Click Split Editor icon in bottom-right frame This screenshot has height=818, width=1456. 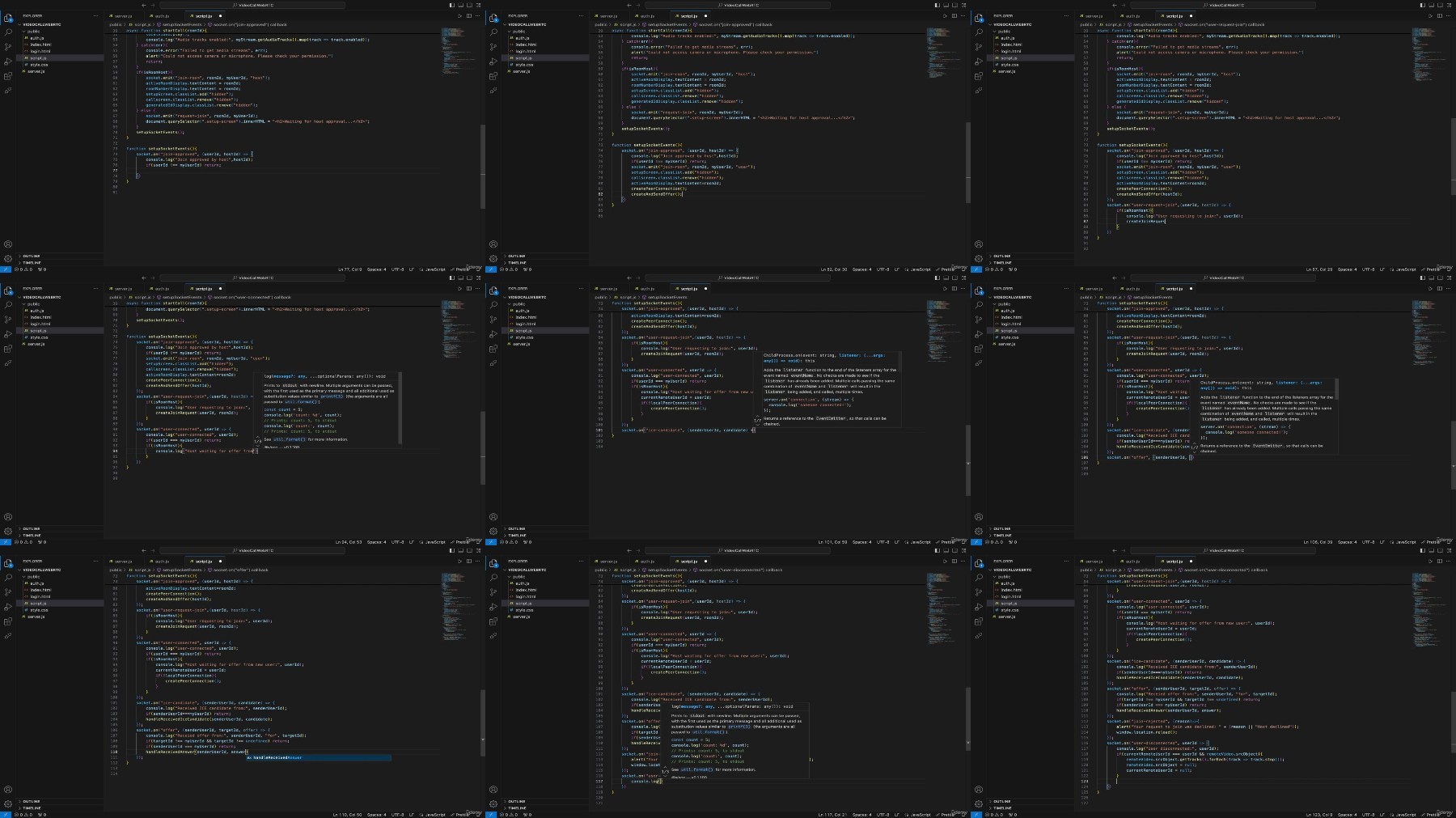point(1439,561)
